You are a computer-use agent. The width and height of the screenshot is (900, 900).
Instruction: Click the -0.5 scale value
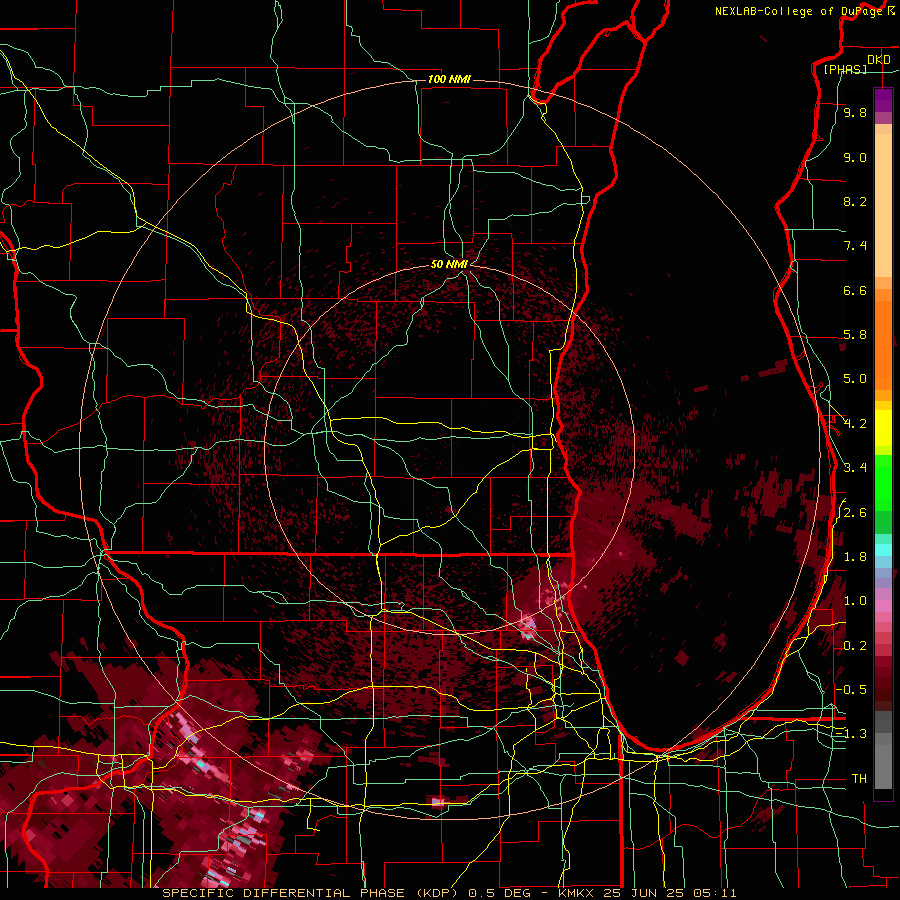point(851,689)
